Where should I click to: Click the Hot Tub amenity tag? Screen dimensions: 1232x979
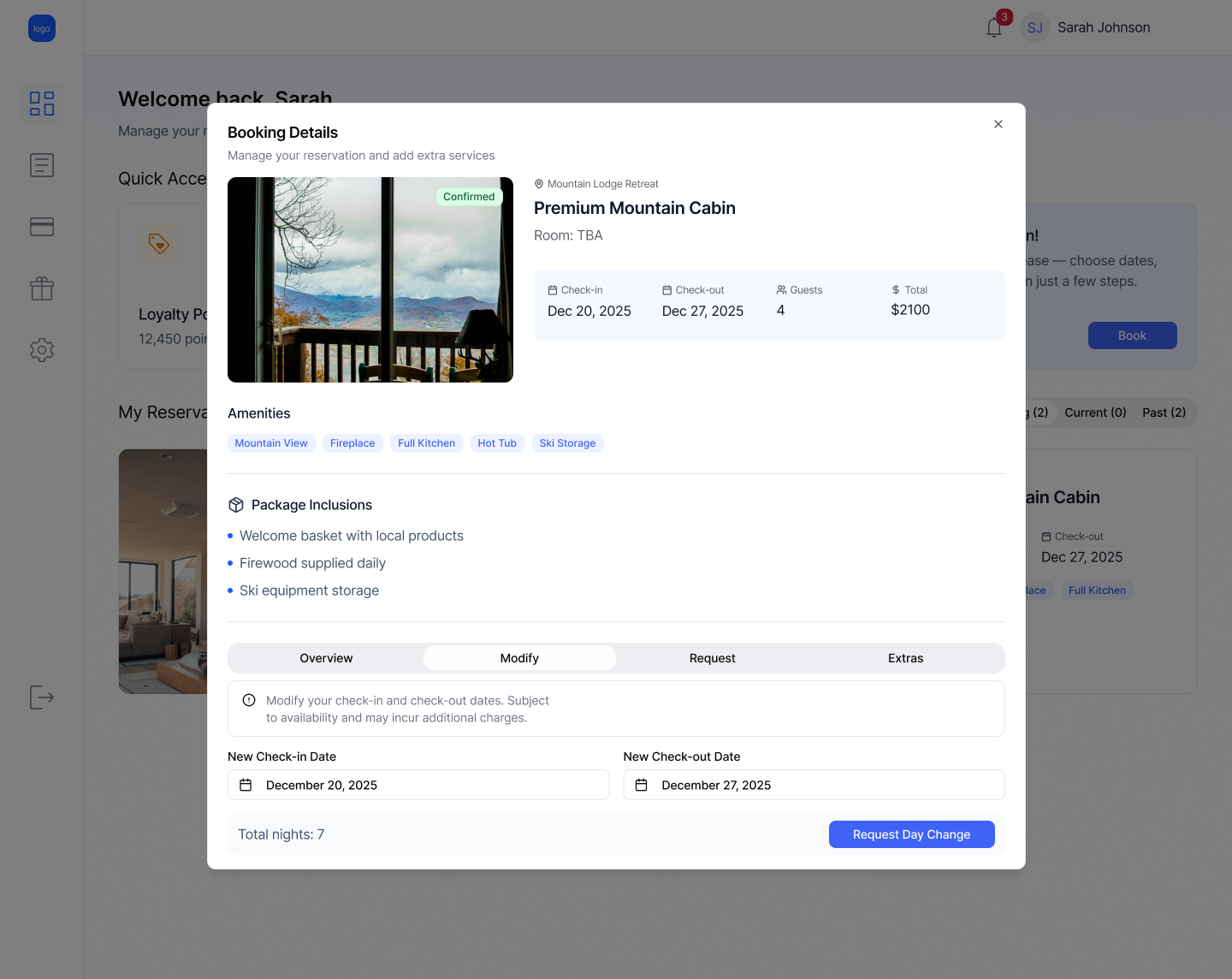[x=497, y=443]
